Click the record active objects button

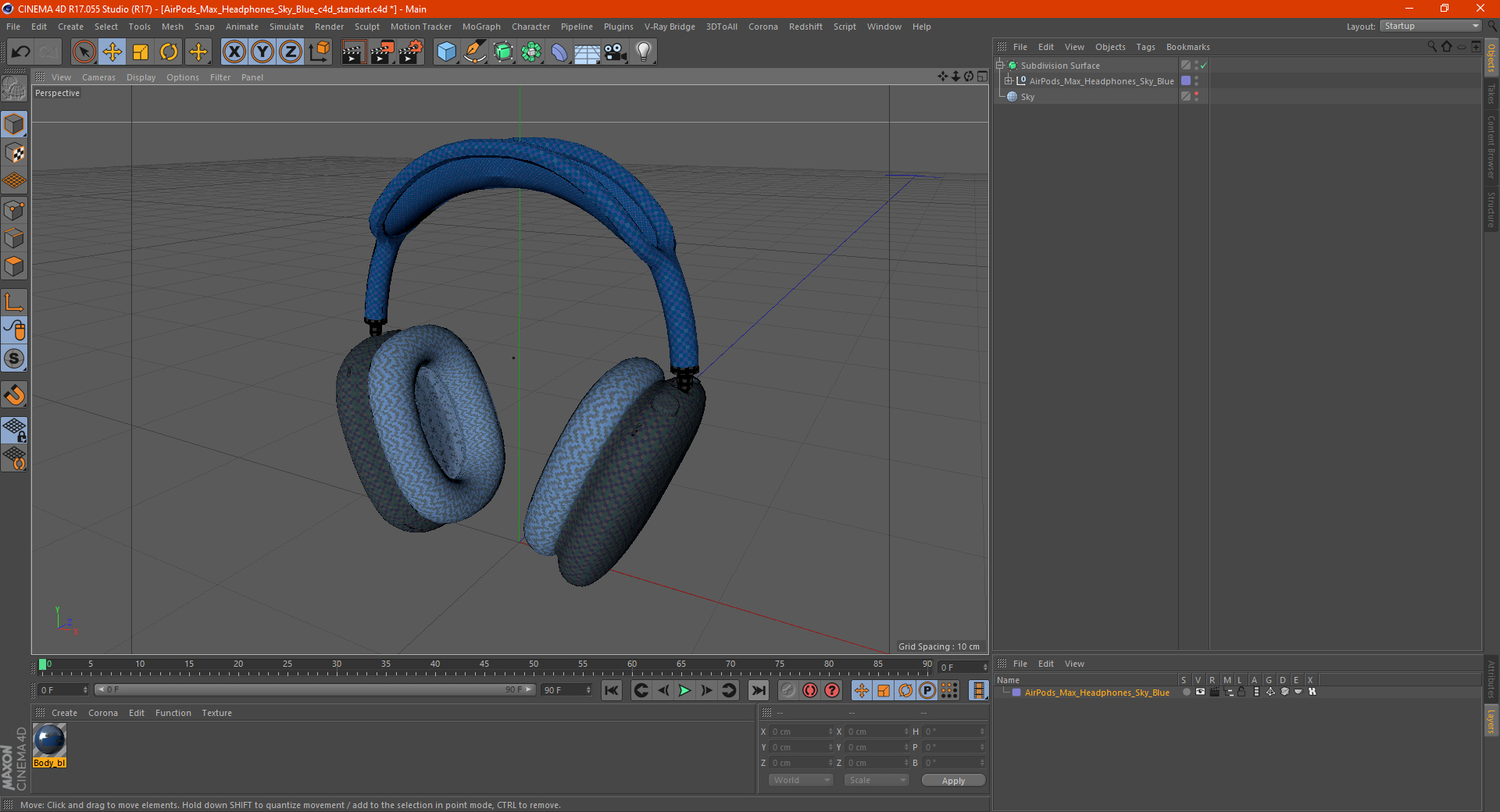(x=788, y=690)
